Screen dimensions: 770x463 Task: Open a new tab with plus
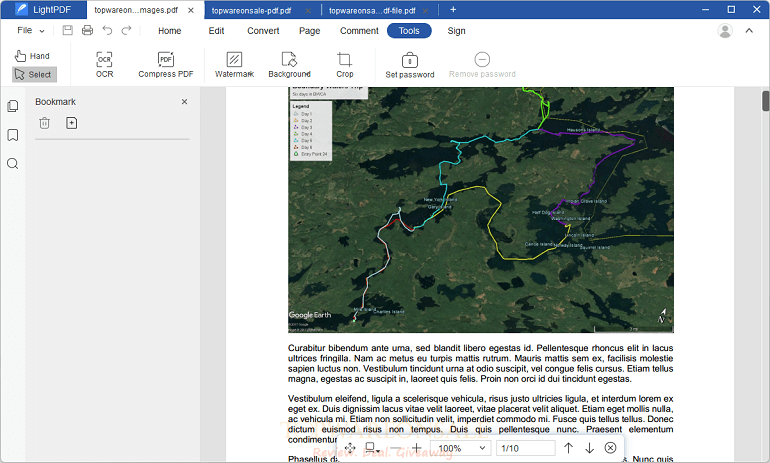[453, 9]
